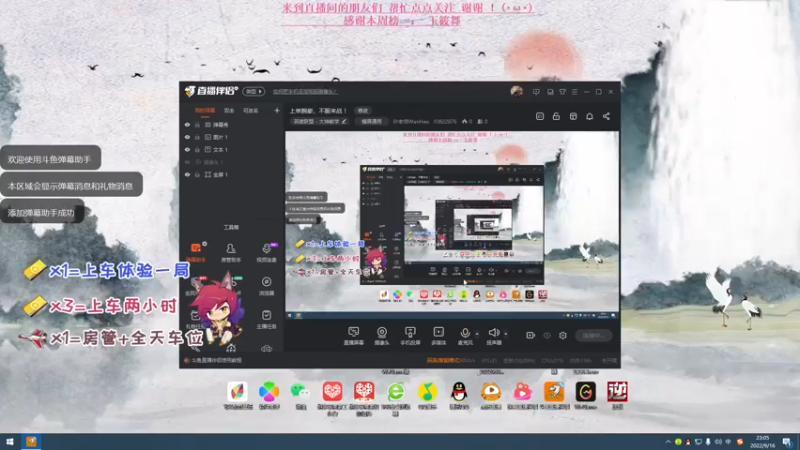Show the hidden 摄像头 1 source
The width and height of the screenshot is (800, 450).
pos(187,162)
